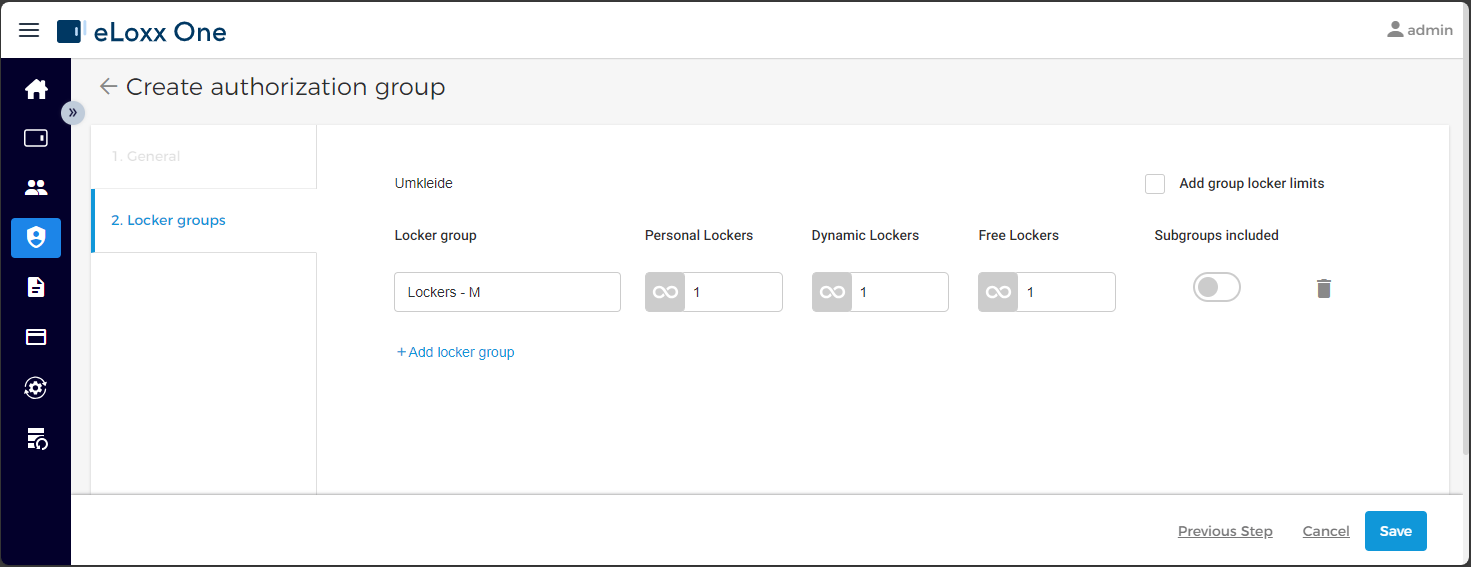Click the Subgroups included column label
Screen dimensions: 1471x567
click(1216, 235)
